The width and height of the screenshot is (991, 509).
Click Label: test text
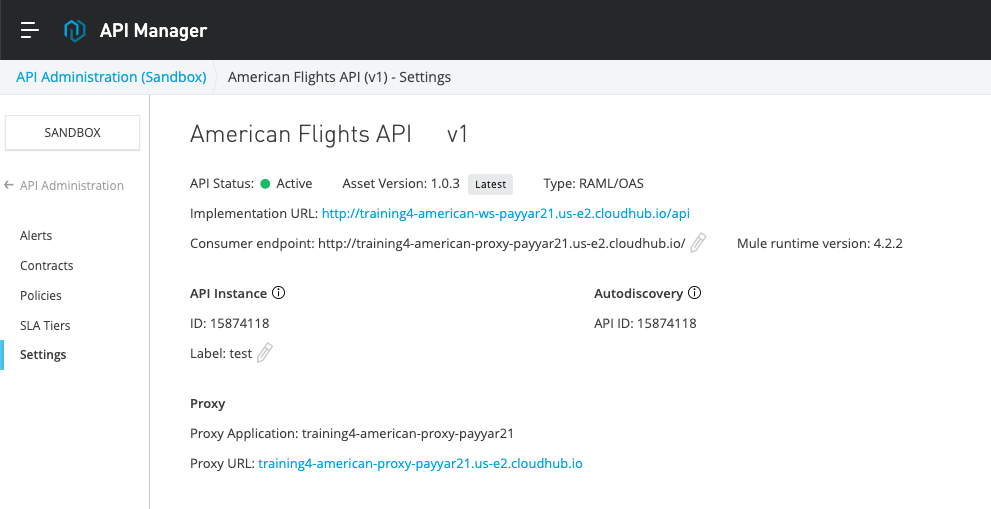[x=221, y=353]
